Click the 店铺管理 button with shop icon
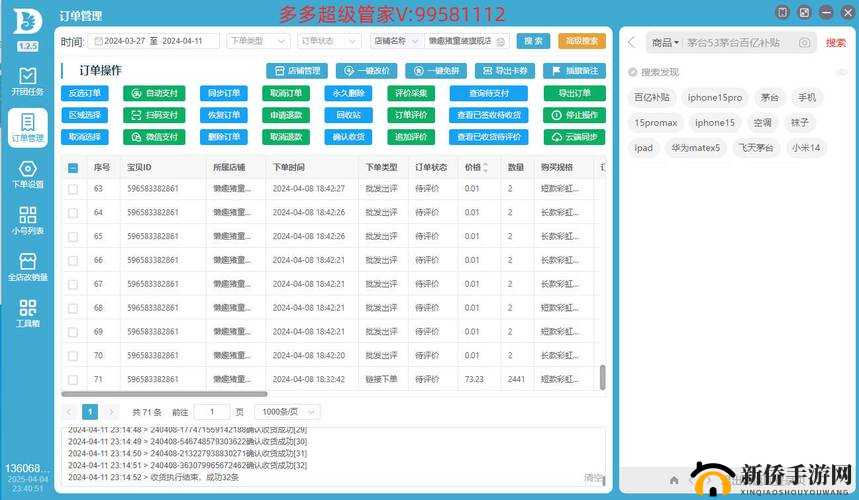The height and width of the screenshot is (500, 859). pos(297,71)
